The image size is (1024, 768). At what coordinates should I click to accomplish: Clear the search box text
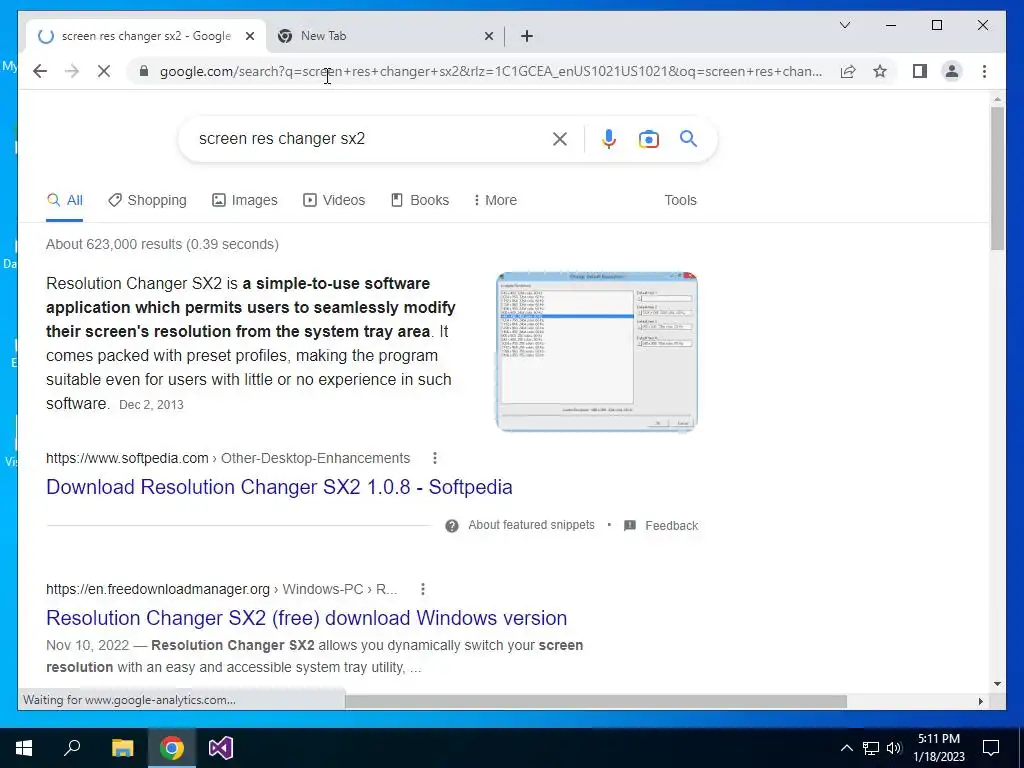tap(560, 138)
